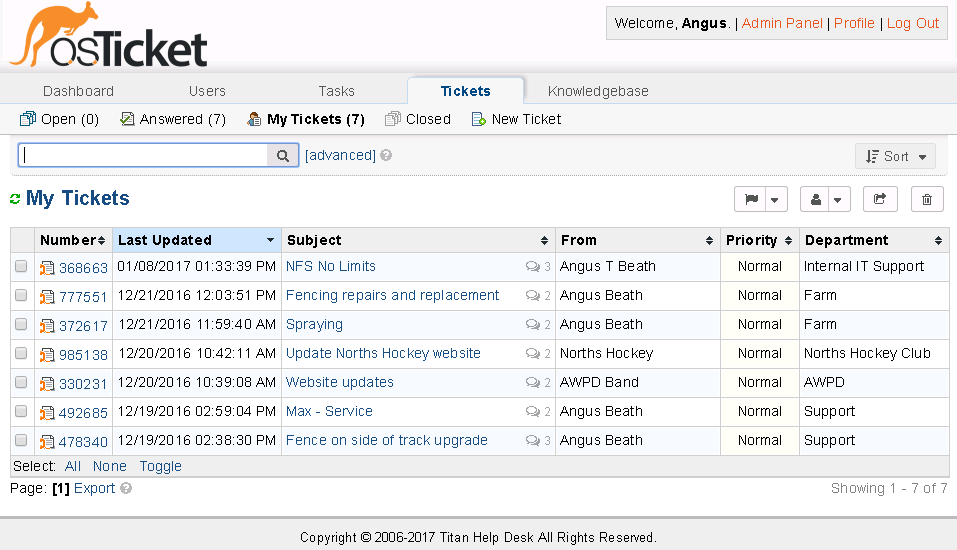Open the Sort dropdown
957x550 pixels.
(896, 156)
